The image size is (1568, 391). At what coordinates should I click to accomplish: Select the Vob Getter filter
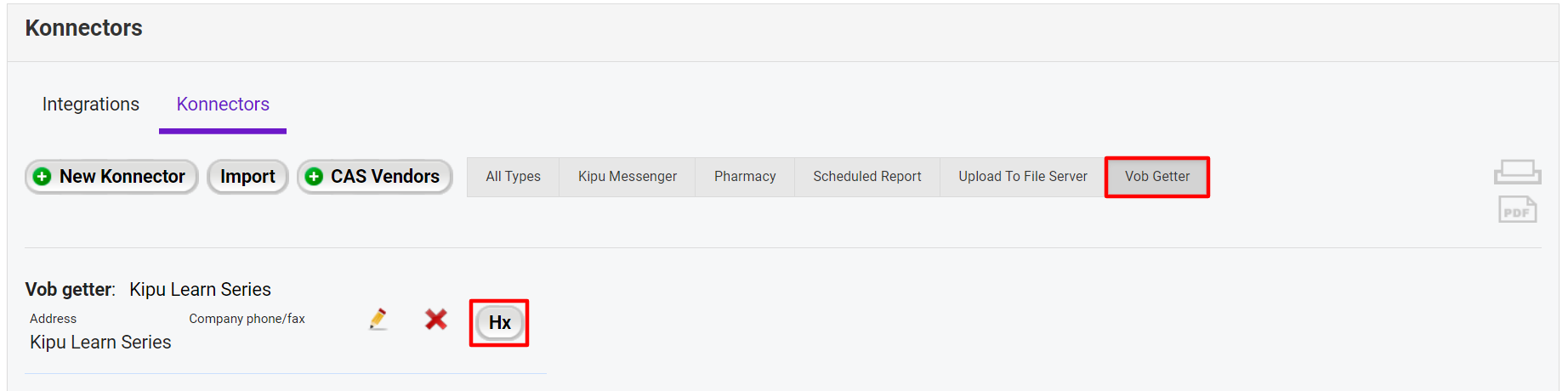point(1157,177)
